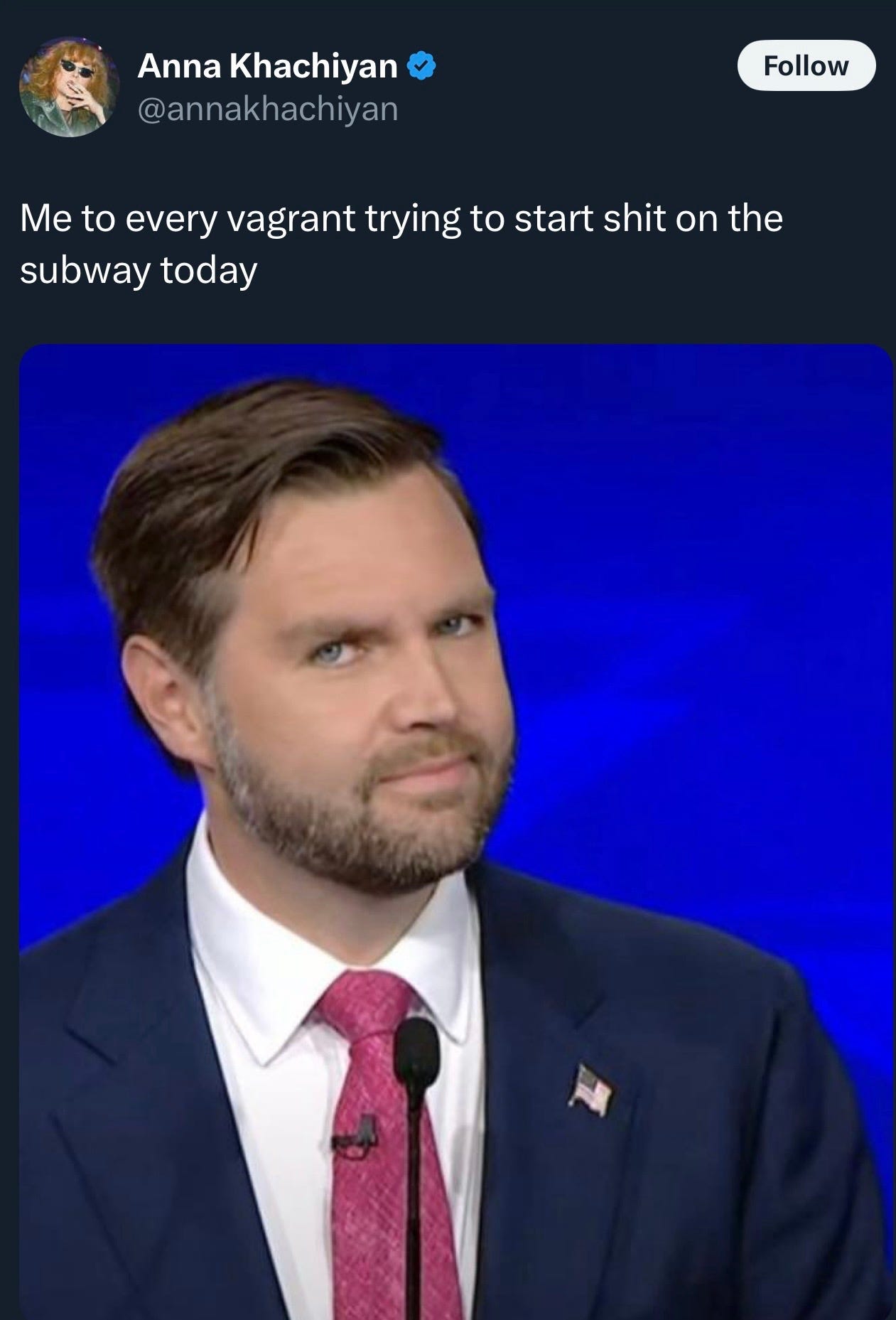
Task: Click the tweet's first text line
Action: (x=401, y=219)
